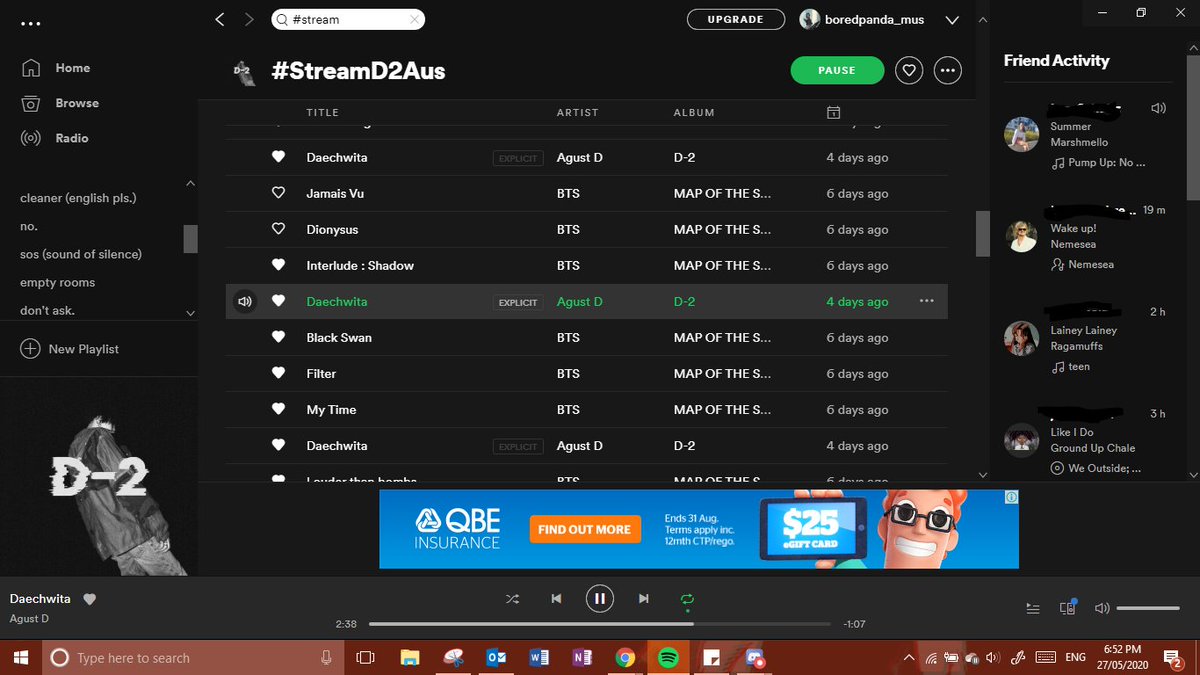Like Dionysus with heart

coord(279,229)
